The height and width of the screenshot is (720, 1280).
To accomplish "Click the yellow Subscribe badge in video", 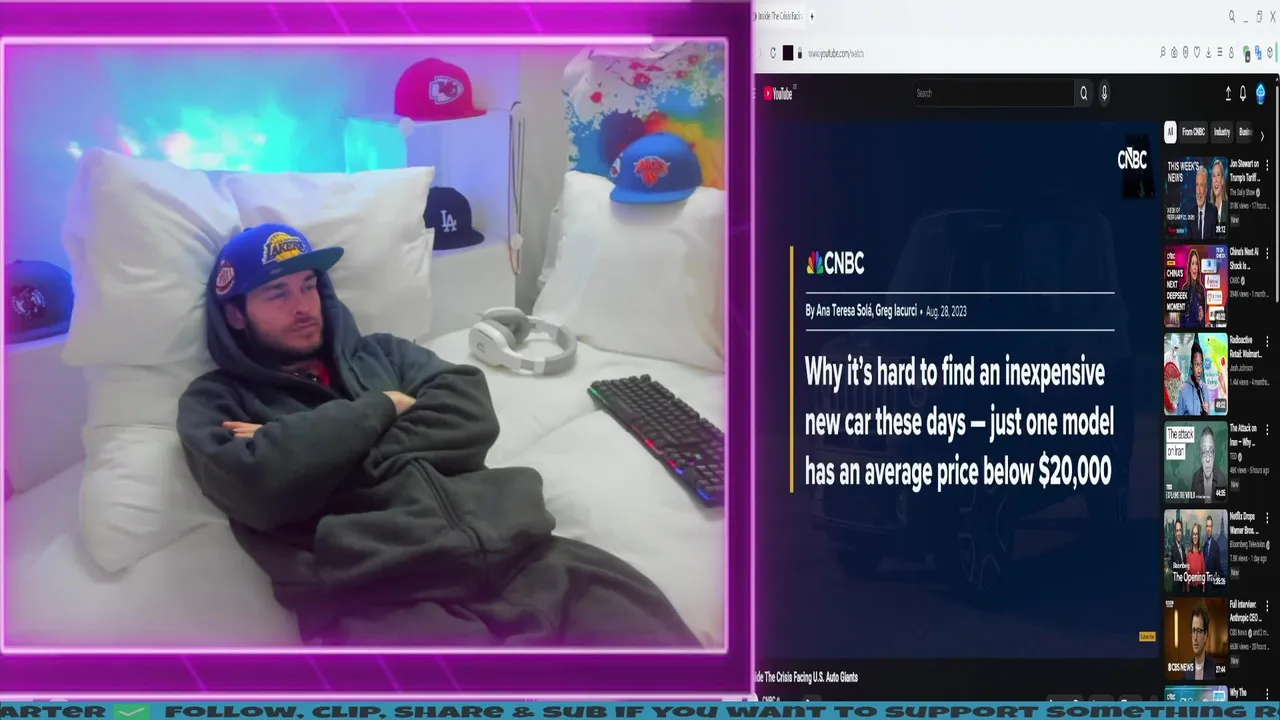I will (1147, 636).
